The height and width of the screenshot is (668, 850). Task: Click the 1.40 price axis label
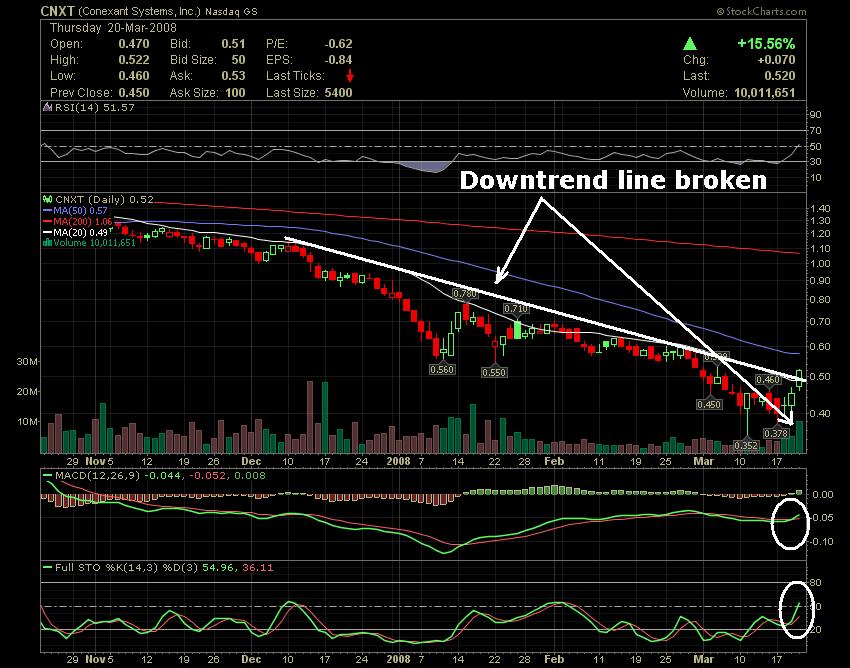click(x=819, y=208)
